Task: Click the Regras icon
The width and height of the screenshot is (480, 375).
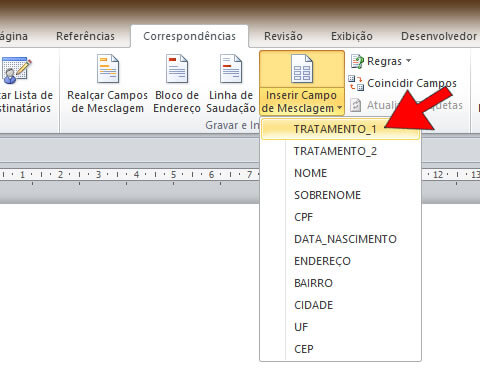Action: coord(357,61)
